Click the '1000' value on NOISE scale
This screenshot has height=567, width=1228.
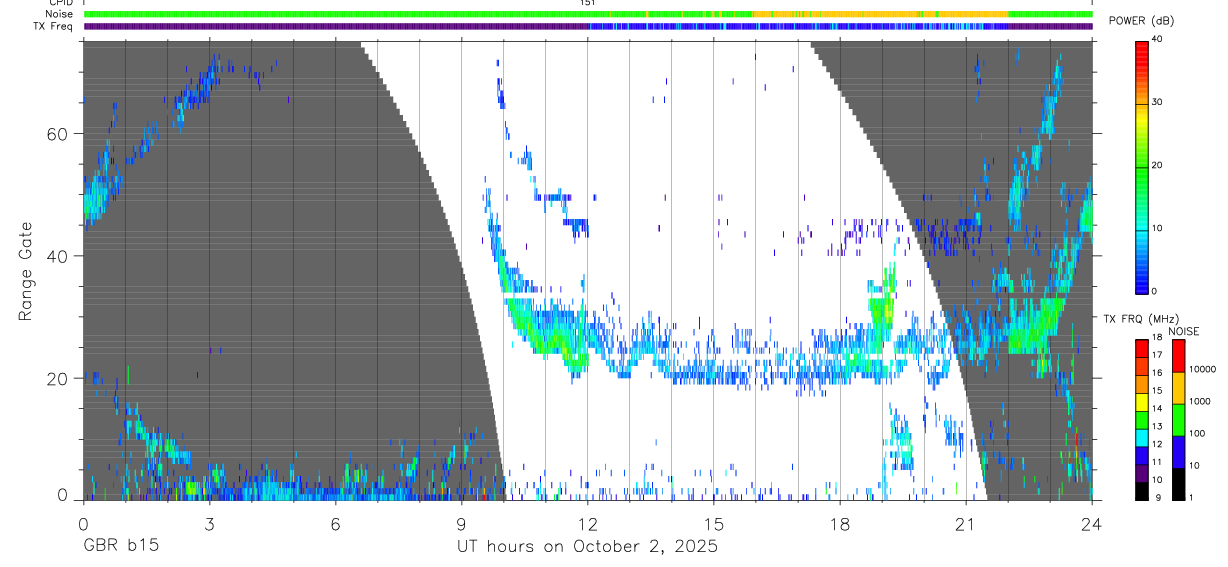[x=1199, y=401]
